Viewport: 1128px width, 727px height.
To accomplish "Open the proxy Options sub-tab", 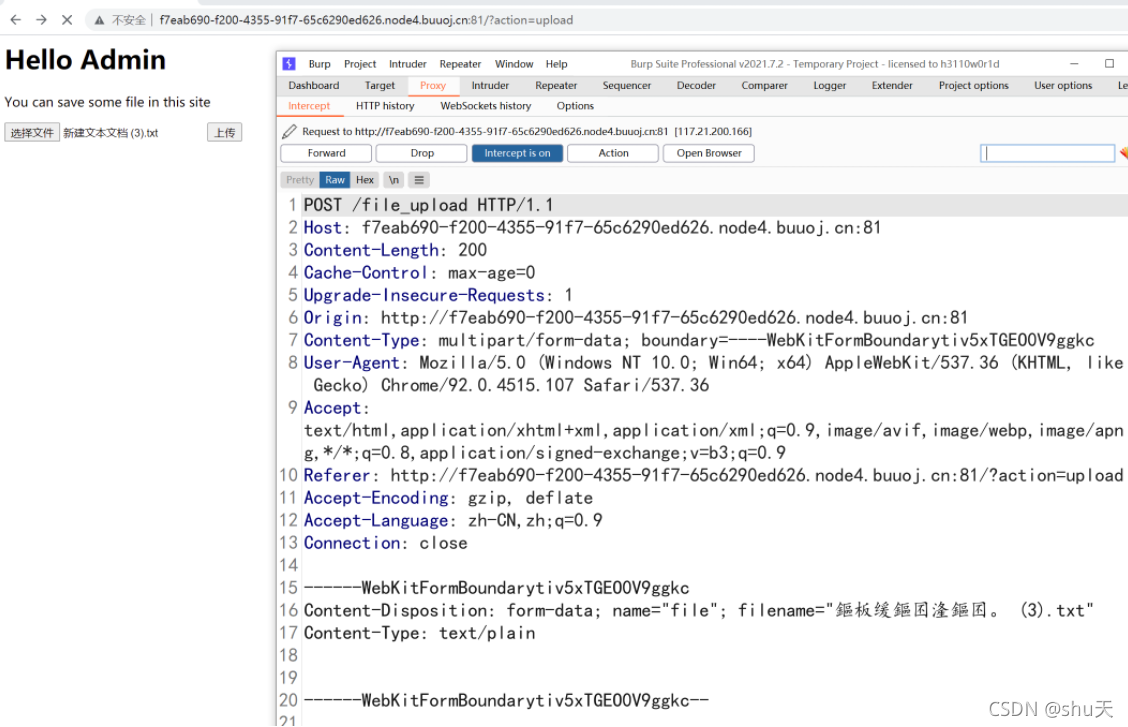I will point(575,106).
